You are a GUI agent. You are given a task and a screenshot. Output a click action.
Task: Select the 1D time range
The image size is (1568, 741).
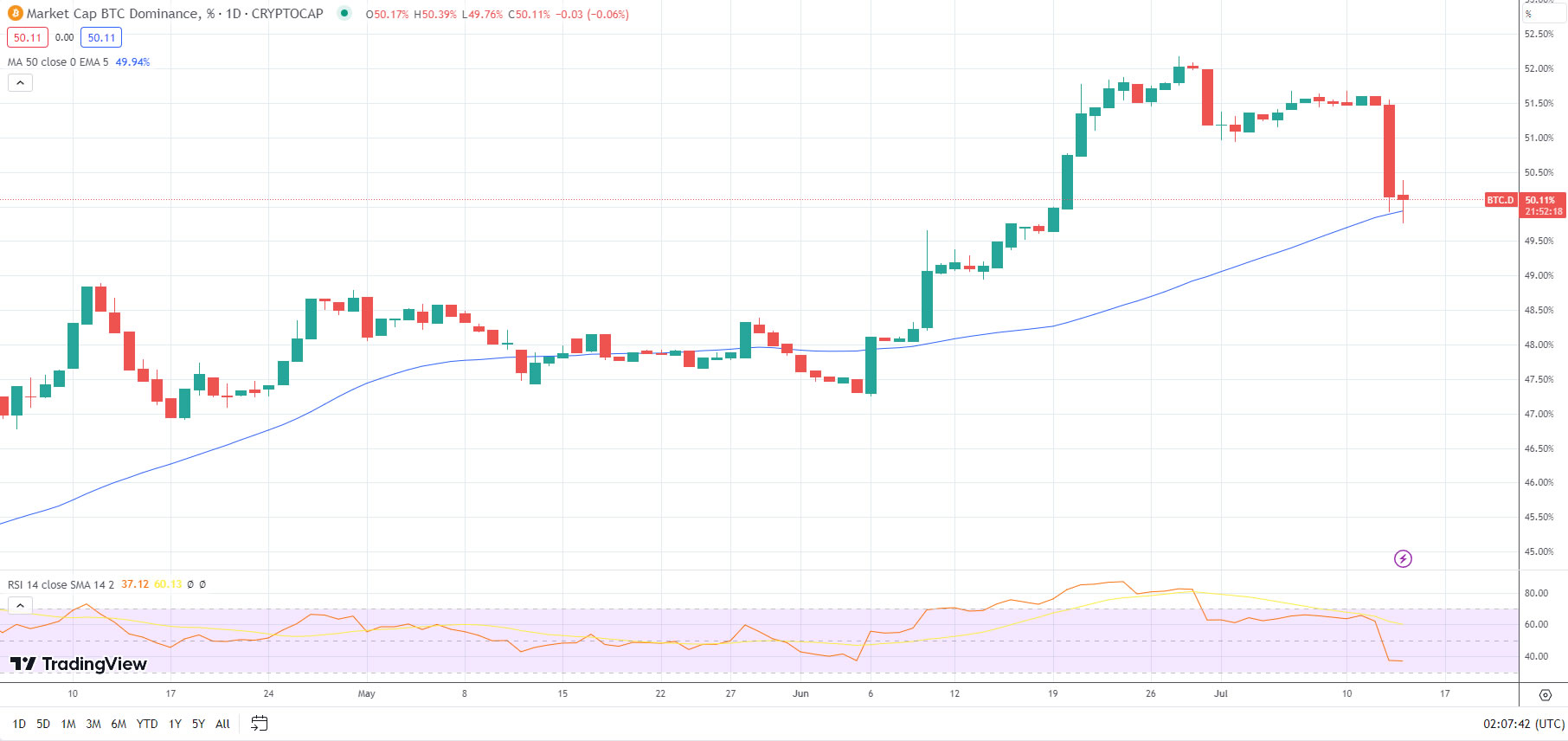pos(19,724)
